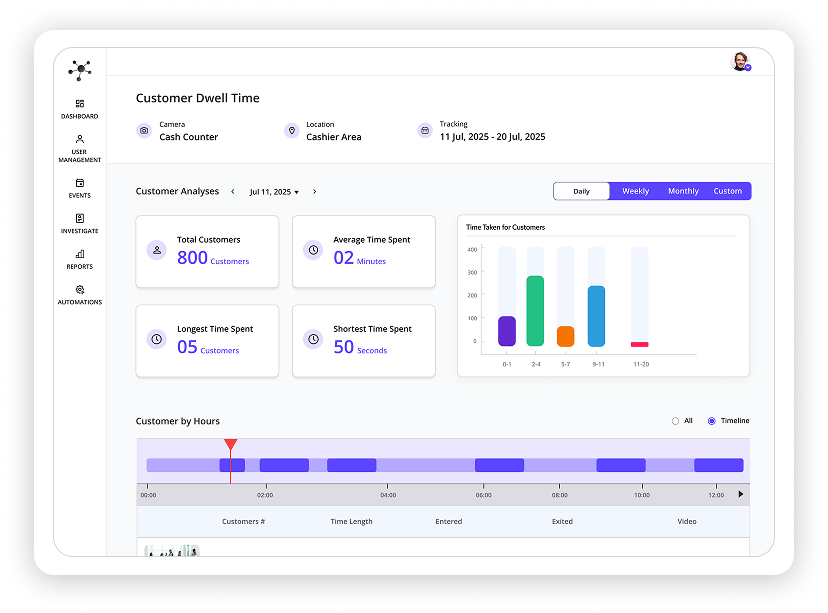Switch to the Daily view toggle
Viewport: 828px width, 613px height.
point(581,191)
